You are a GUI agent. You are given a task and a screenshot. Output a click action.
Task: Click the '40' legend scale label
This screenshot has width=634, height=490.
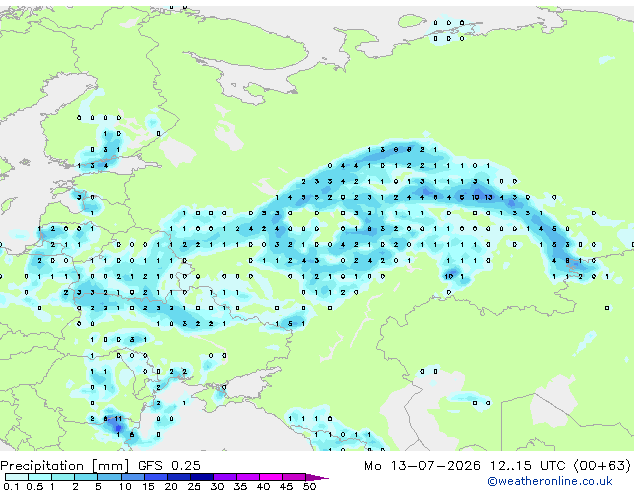coord(263,486)
